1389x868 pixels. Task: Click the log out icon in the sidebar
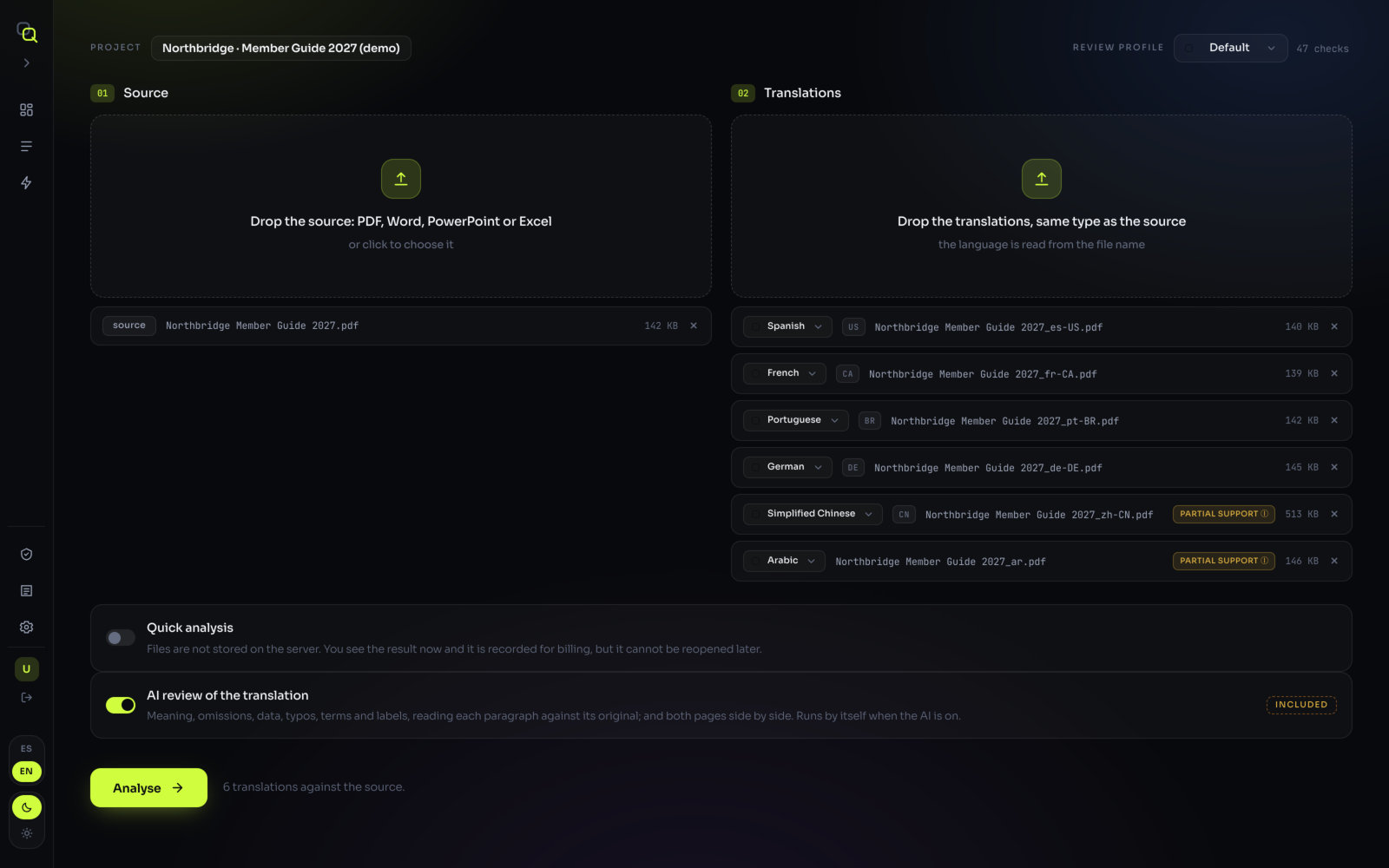tap(26, 698)
